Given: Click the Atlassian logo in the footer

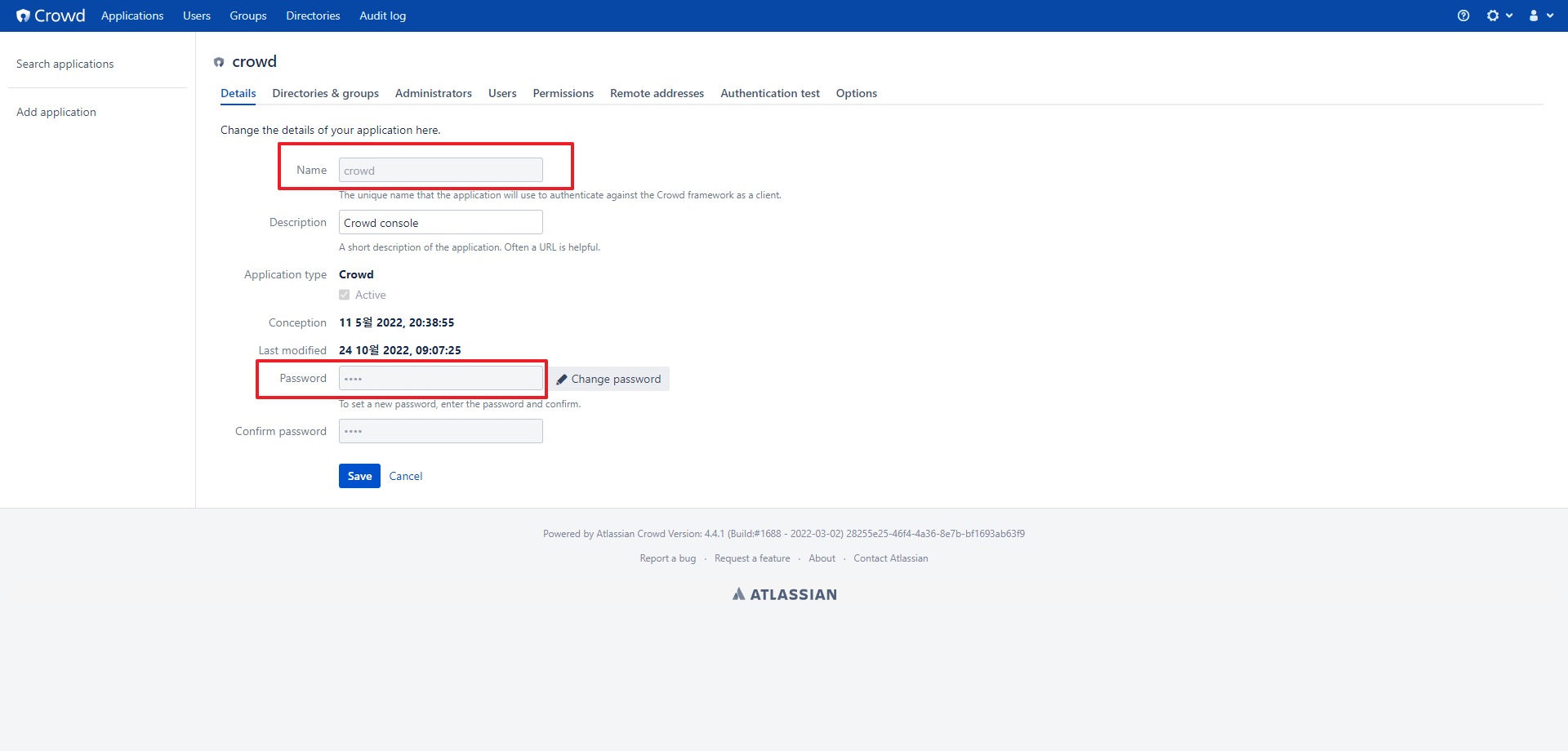Looking at the screenshot, I should 784,594.
